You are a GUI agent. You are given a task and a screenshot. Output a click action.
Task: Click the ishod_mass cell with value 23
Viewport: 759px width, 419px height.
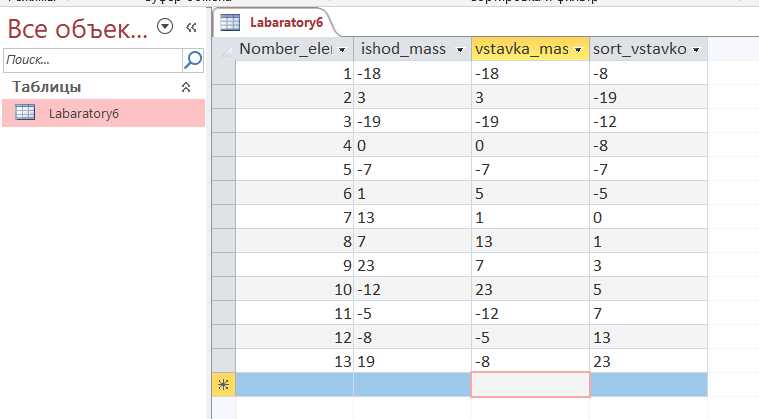[412, 265]
